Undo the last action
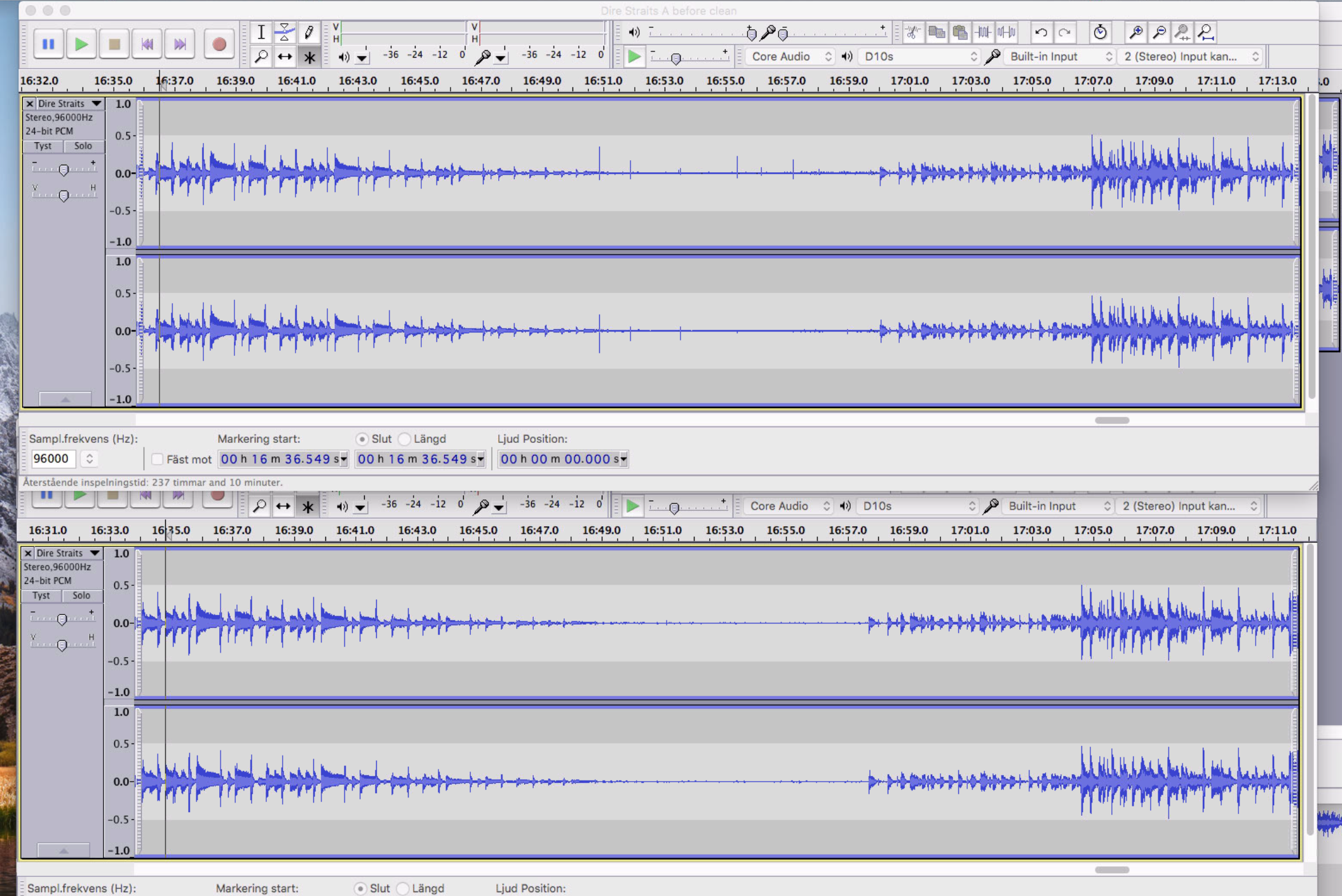 tap(1041, 32)
